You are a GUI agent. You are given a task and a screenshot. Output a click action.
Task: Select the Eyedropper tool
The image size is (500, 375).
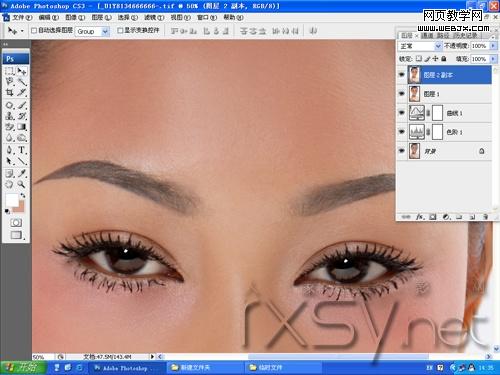click(x=22, y=173)
